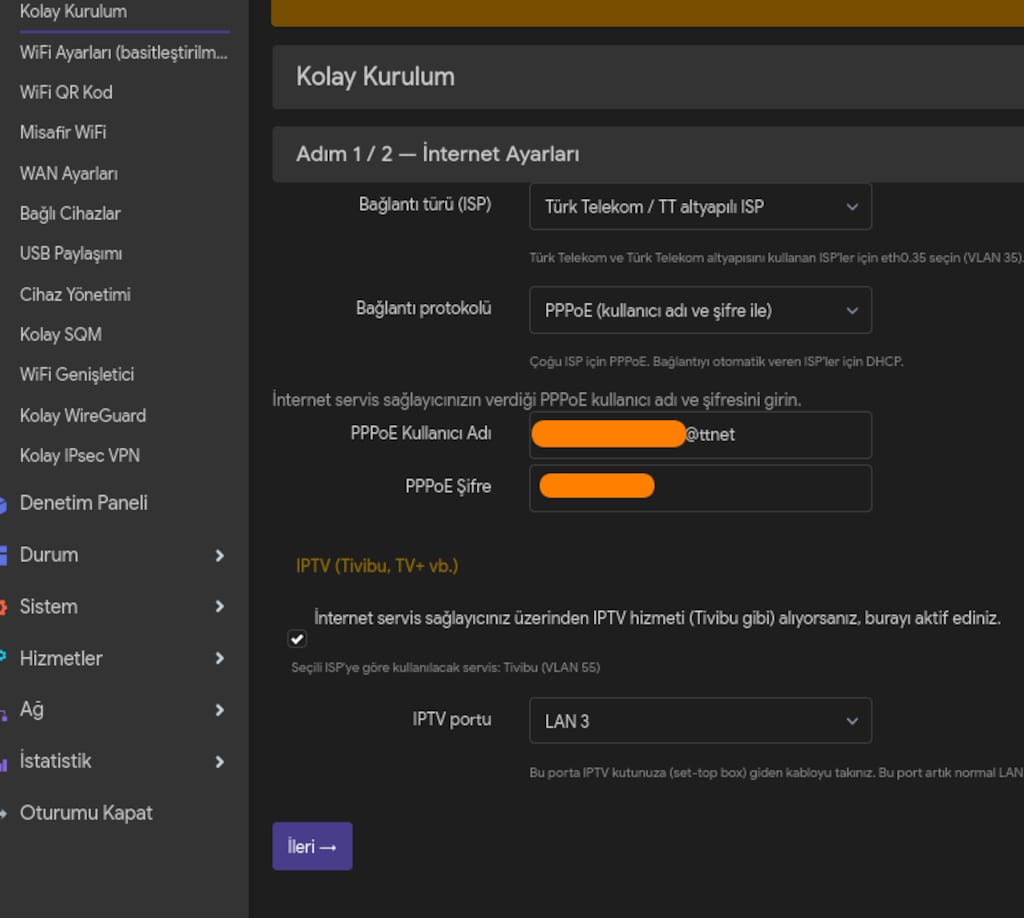Expand the Durum menu chevron
Image resolution: width=1024 pixels, height=918 pixels.
click(219, 555)
